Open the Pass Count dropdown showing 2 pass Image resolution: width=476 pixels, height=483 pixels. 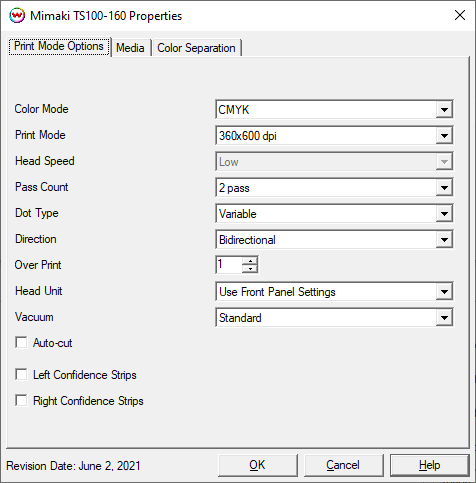pos(334,188)
